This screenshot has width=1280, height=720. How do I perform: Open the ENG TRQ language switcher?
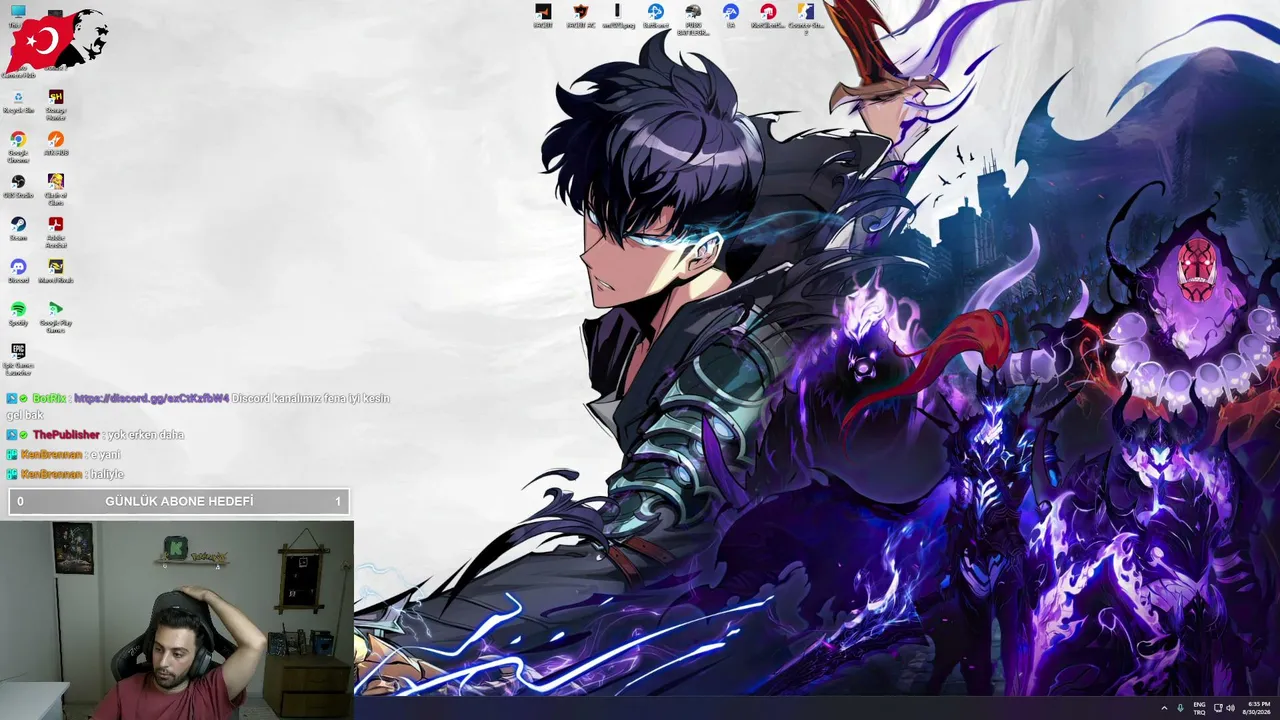(1200, 708)
